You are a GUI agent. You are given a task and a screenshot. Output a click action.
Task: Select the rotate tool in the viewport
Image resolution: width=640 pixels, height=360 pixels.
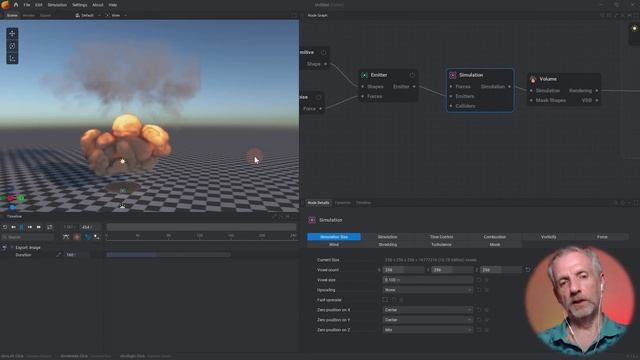click(12, 46)
